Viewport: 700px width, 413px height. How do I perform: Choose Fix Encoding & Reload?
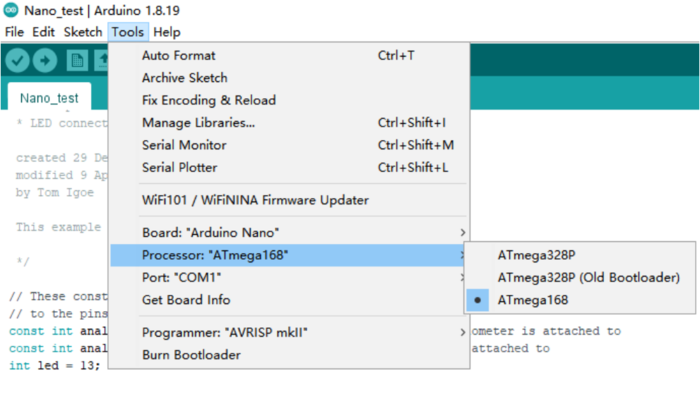coord(289,100)
